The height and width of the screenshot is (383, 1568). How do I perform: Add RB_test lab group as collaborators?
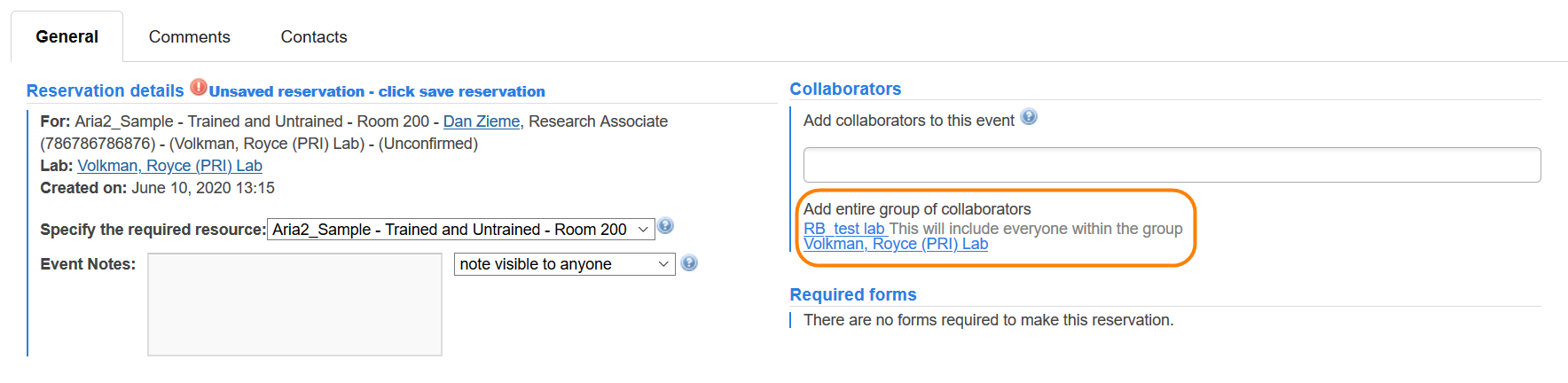[843, 229]
